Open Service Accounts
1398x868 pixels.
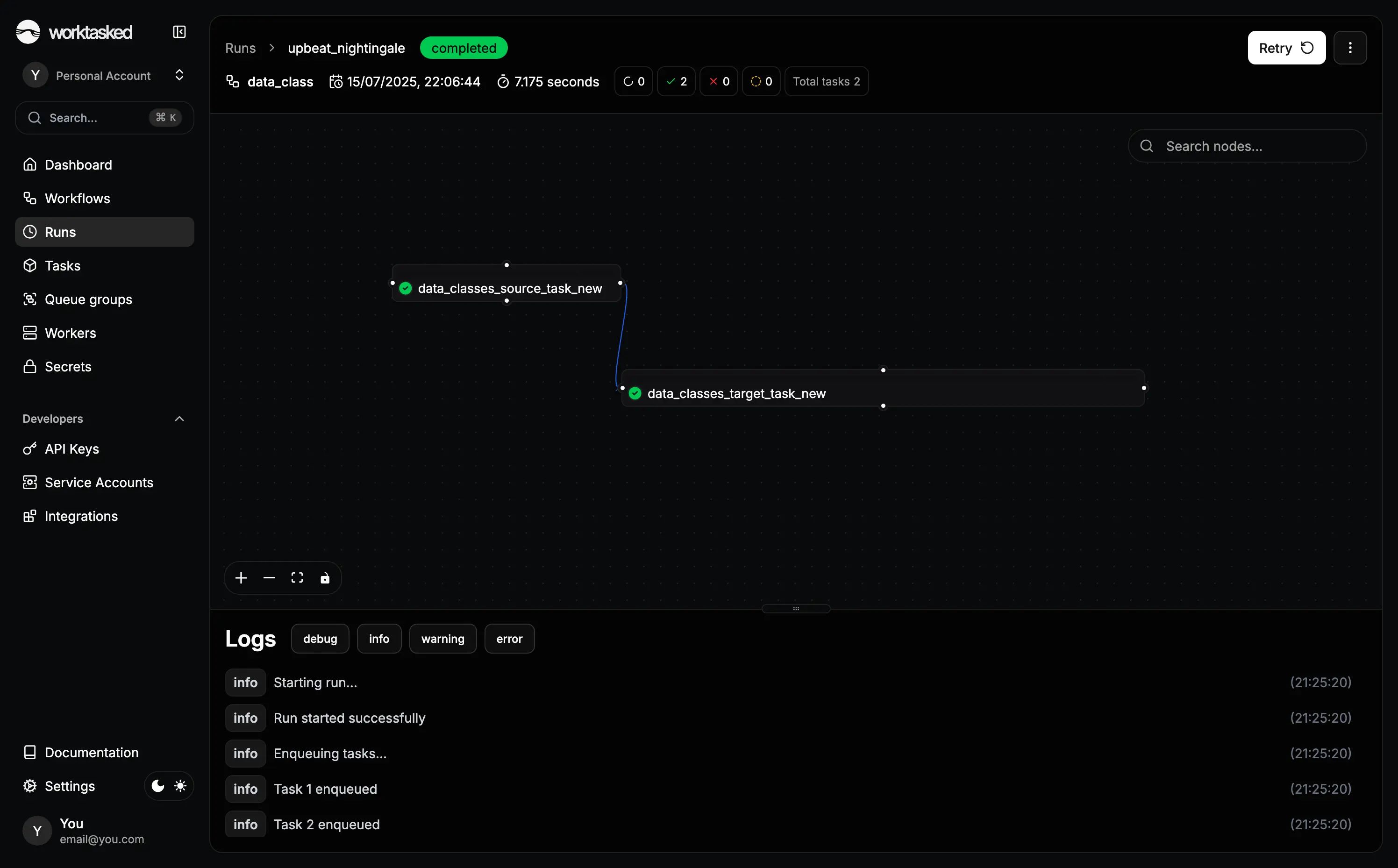point(105,483)
